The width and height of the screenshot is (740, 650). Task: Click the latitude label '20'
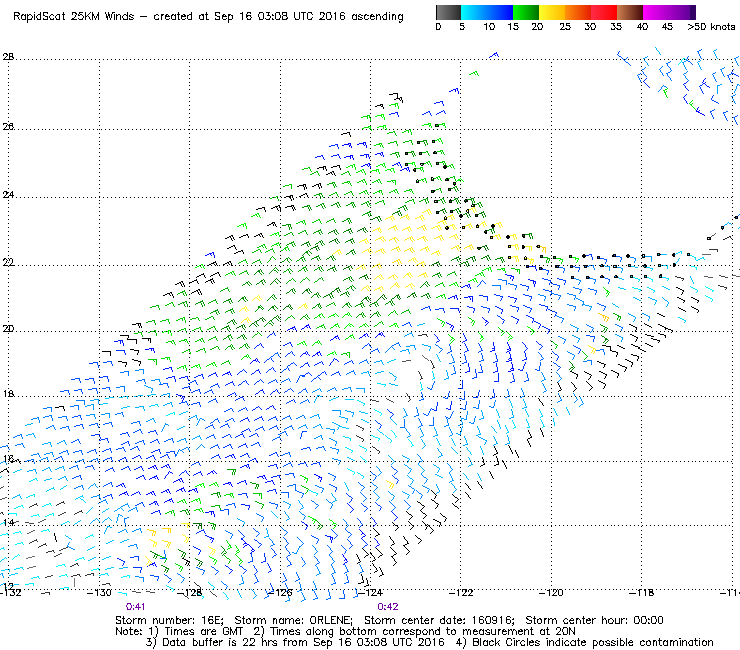tap(8, 329)
